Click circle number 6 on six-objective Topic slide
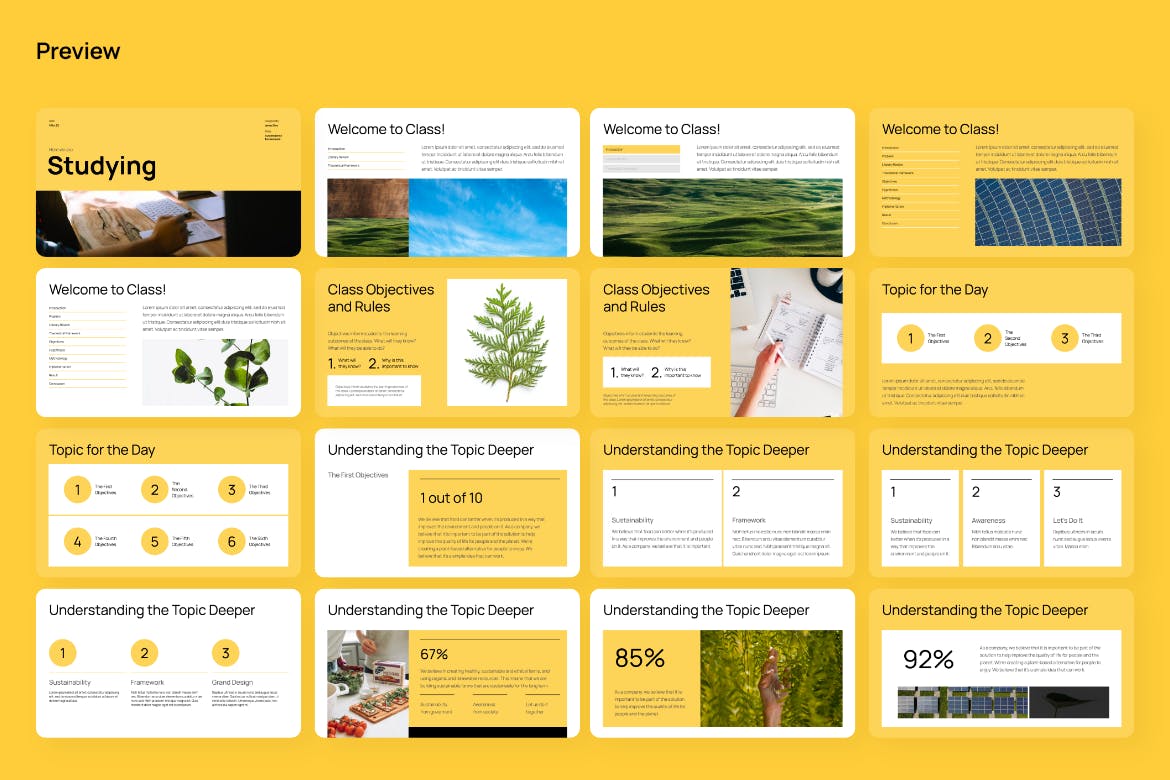The height and width of the screenshot is (780, 1170). coord(232,542)
